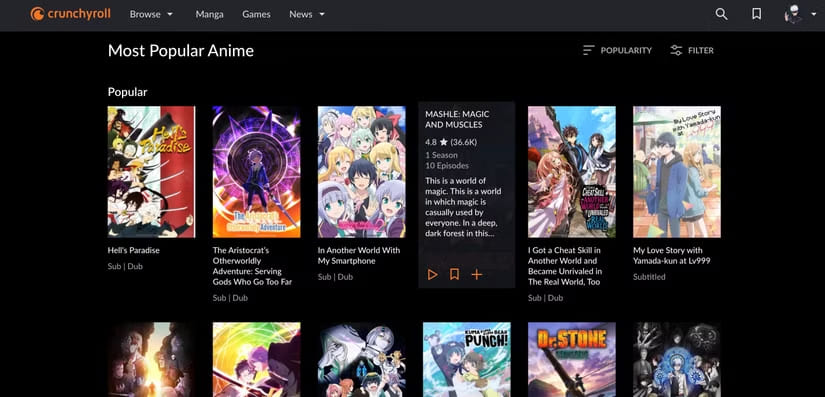825x397 pixels.
Task: Open the black-and-white poster ending second row
Action: [x=677, y=360]
